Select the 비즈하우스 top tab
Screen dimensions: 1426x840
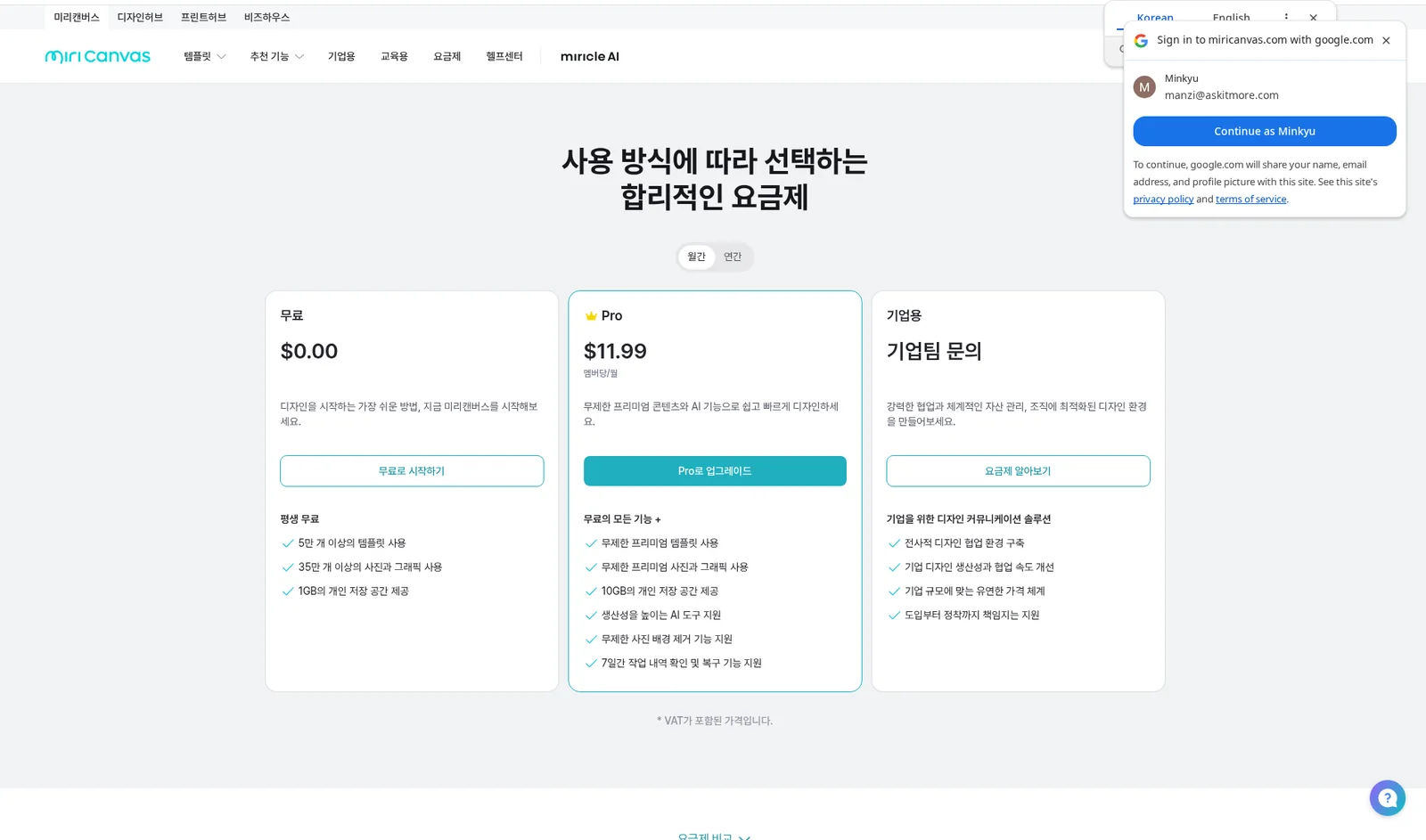pyautogui.click(x=266, y=17)
